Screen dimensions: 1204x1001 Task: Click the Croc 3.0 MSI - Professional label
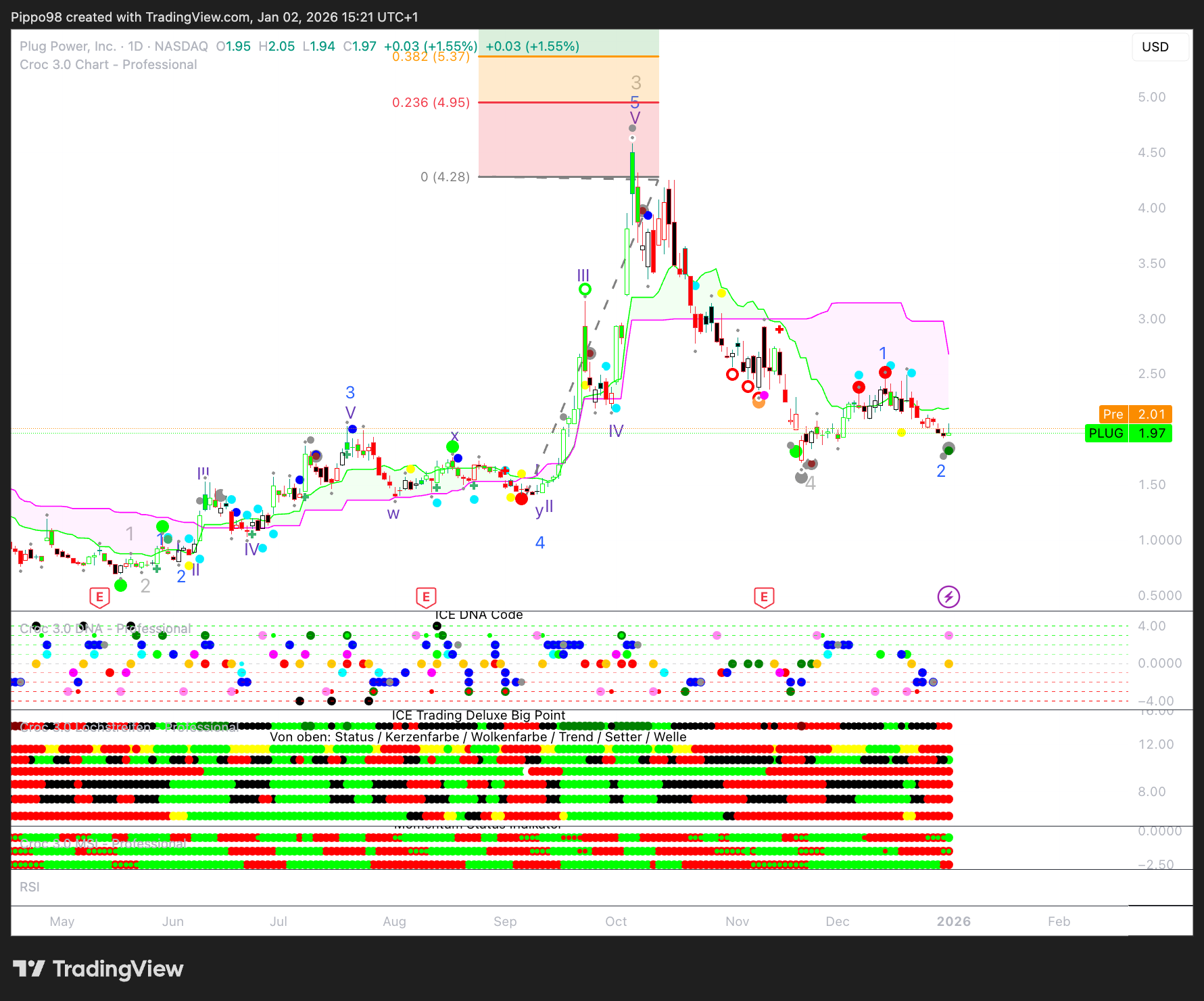point(103,843)
